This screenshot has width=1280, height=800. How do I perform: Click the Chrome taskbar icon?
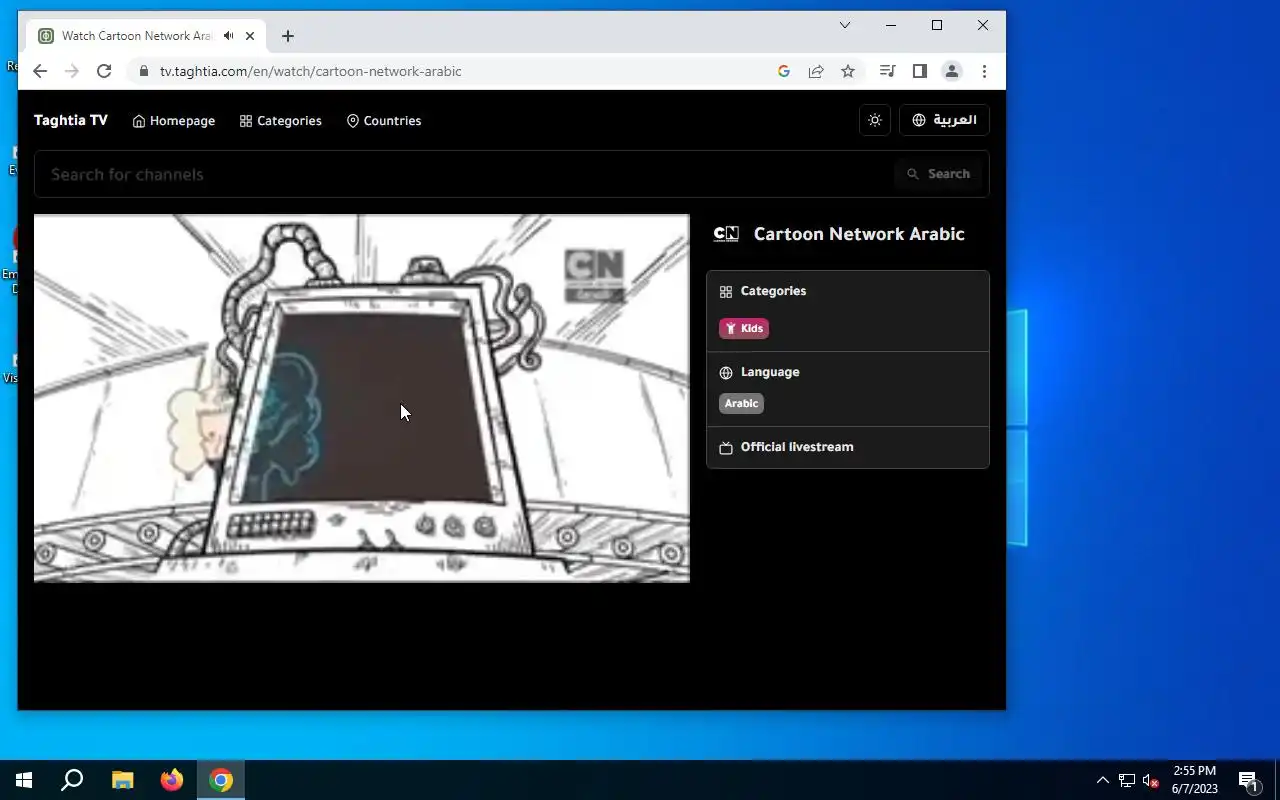click(x=221, y=780)
